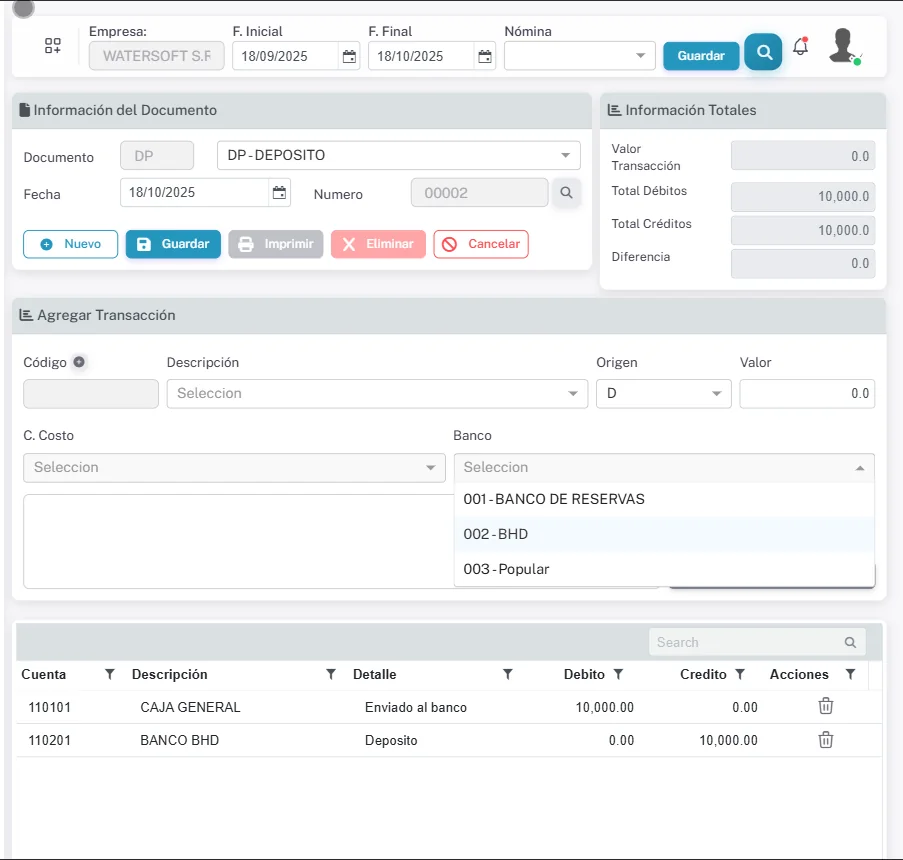Viewport: 903px width, 860px height.
Task: Filter the Debito column
Action: click(x=618, y=674)
